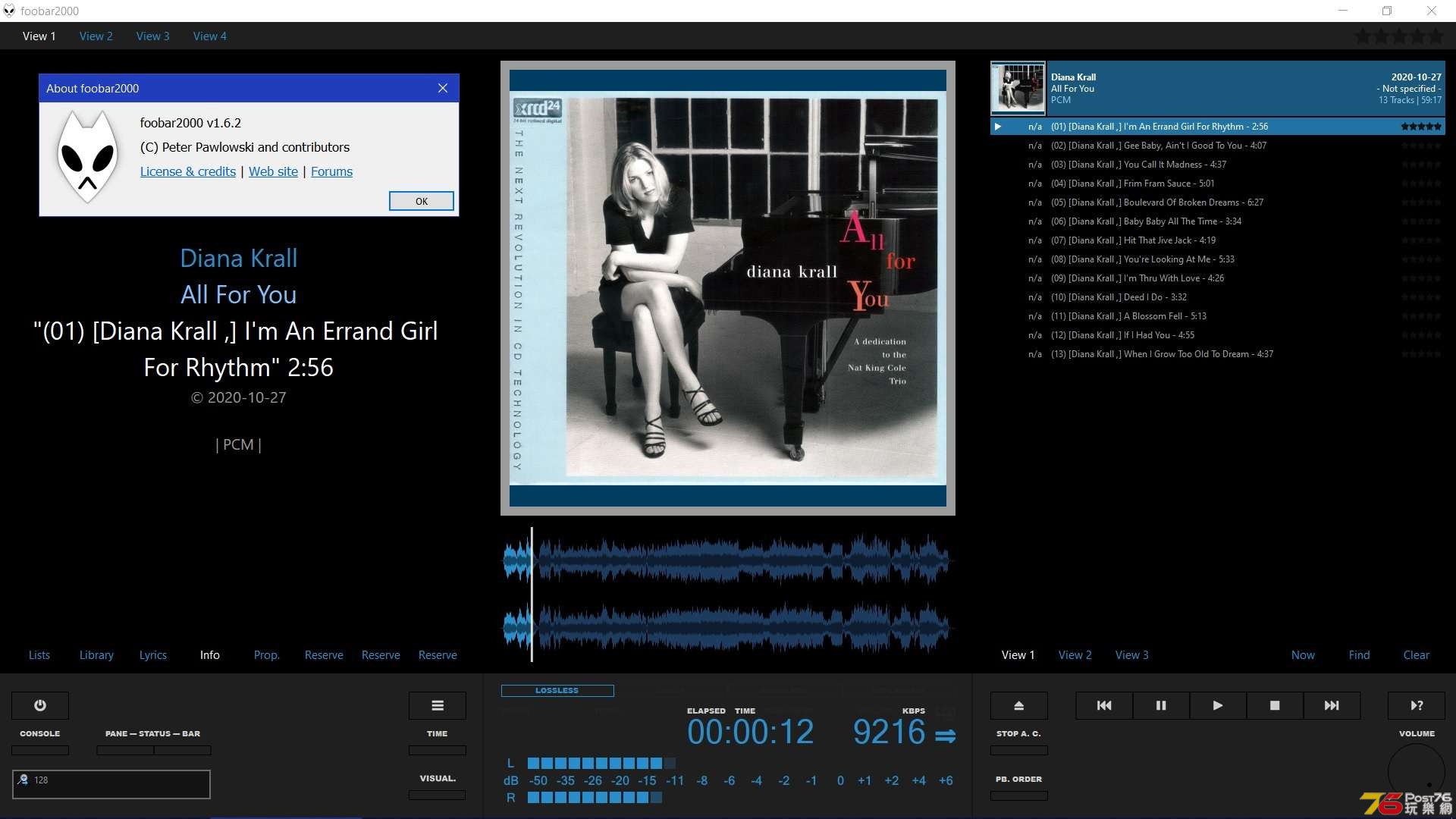Viewport: 1456px width, 819px height.
Task: Click the playing track arrow indicator in the playlist
Action: coord(998,127)
